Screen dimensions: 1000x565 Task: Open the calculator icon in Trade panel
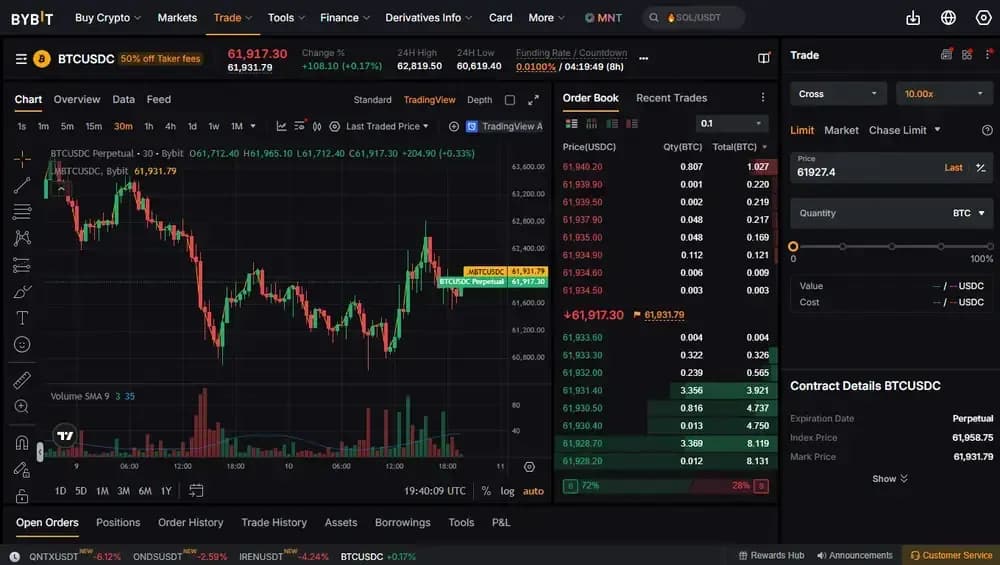(946, 55)
